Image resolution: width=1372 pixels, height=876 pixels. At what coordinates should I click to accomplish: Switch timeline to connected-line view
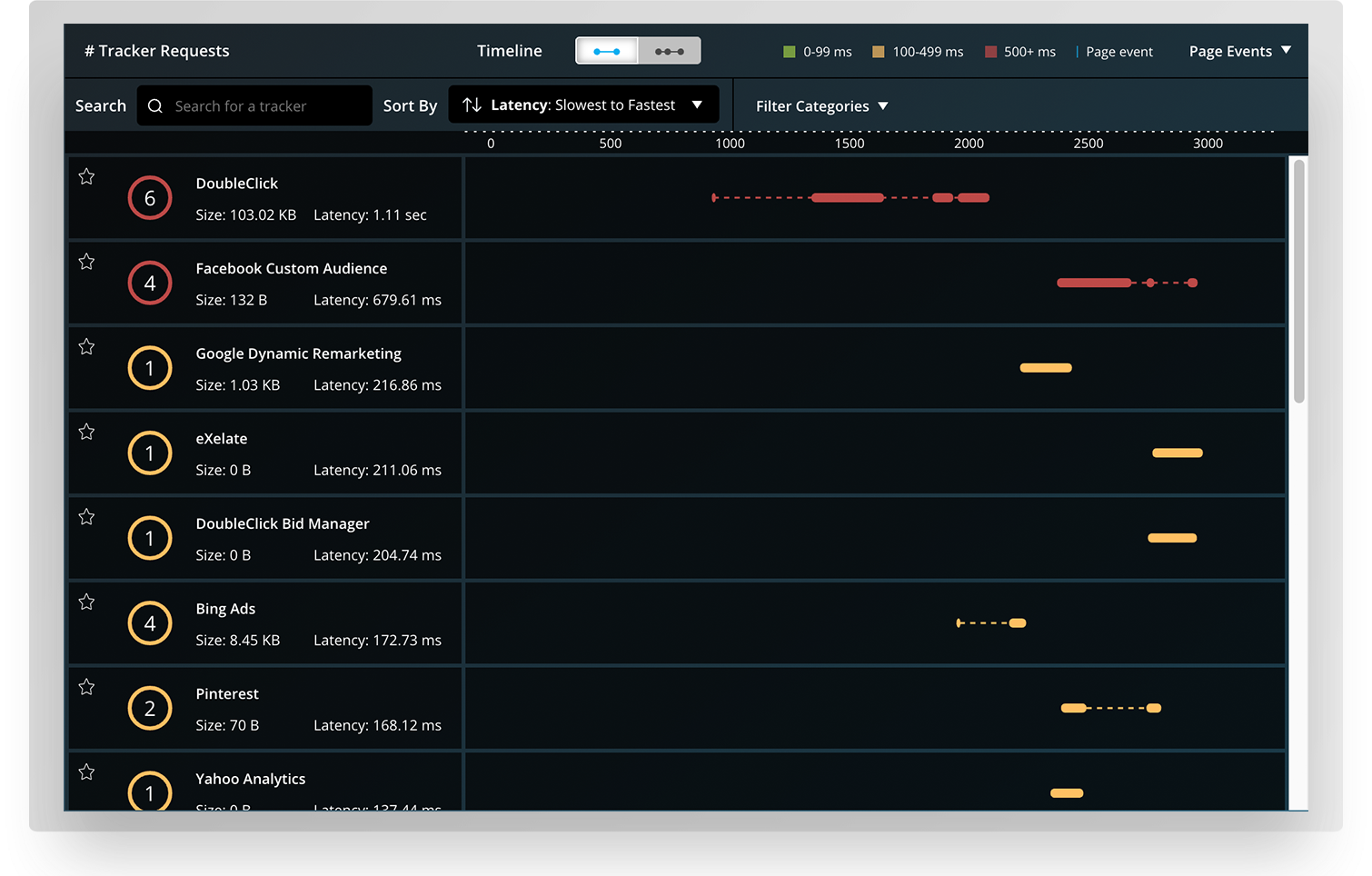(607, 51)
